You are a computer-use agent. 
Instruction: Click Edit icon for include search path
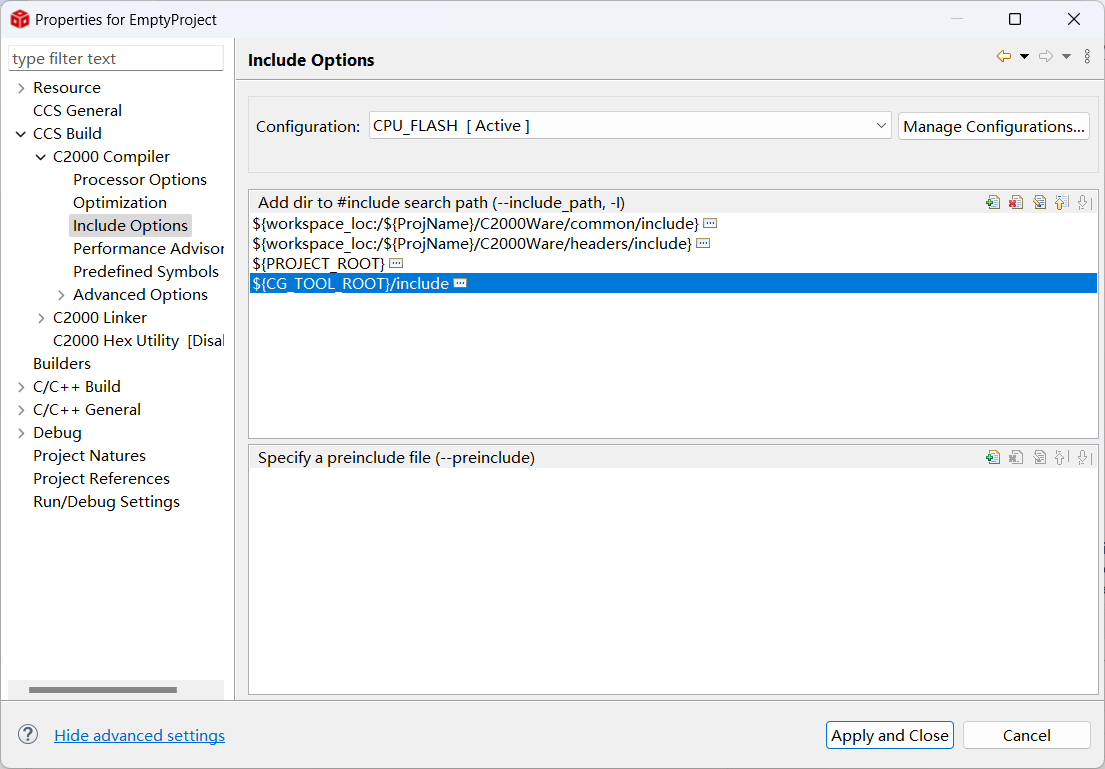(1039, 203)
